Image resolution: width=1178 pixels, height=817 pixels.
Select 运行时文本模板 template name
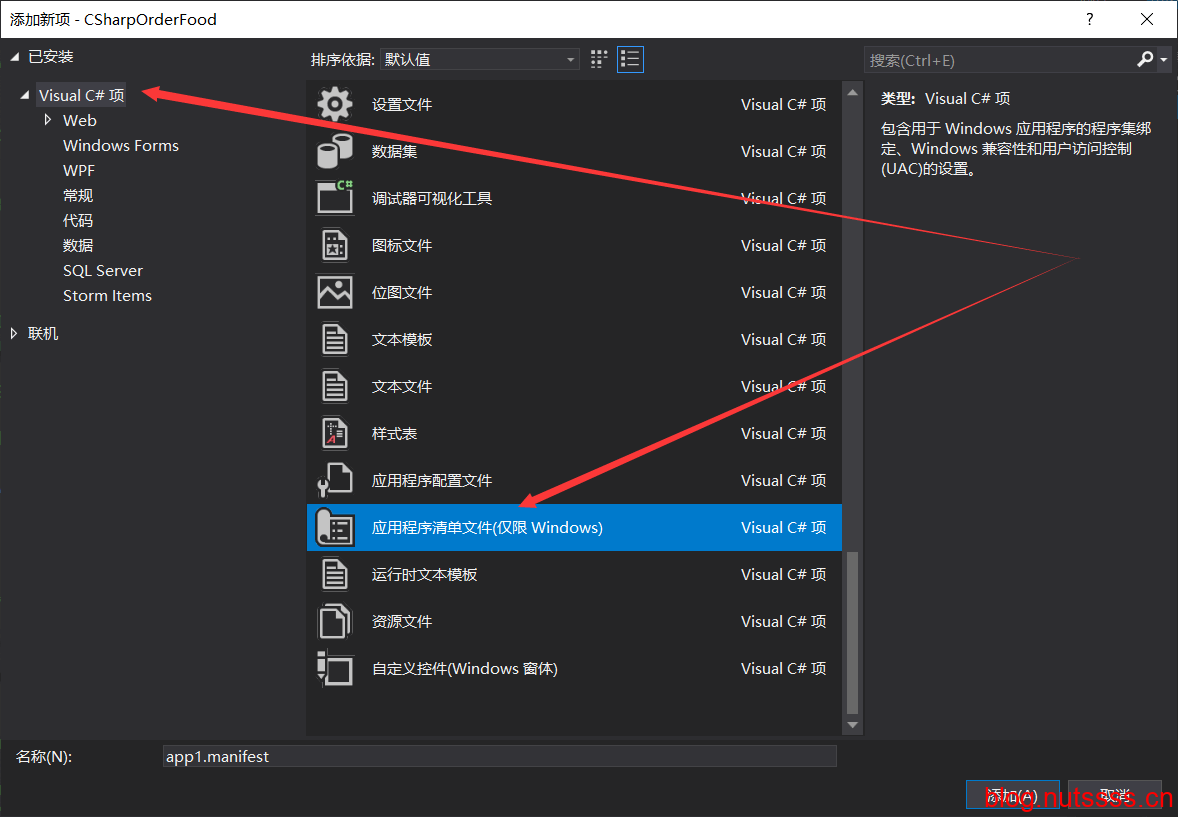click(x=424, y=574)
